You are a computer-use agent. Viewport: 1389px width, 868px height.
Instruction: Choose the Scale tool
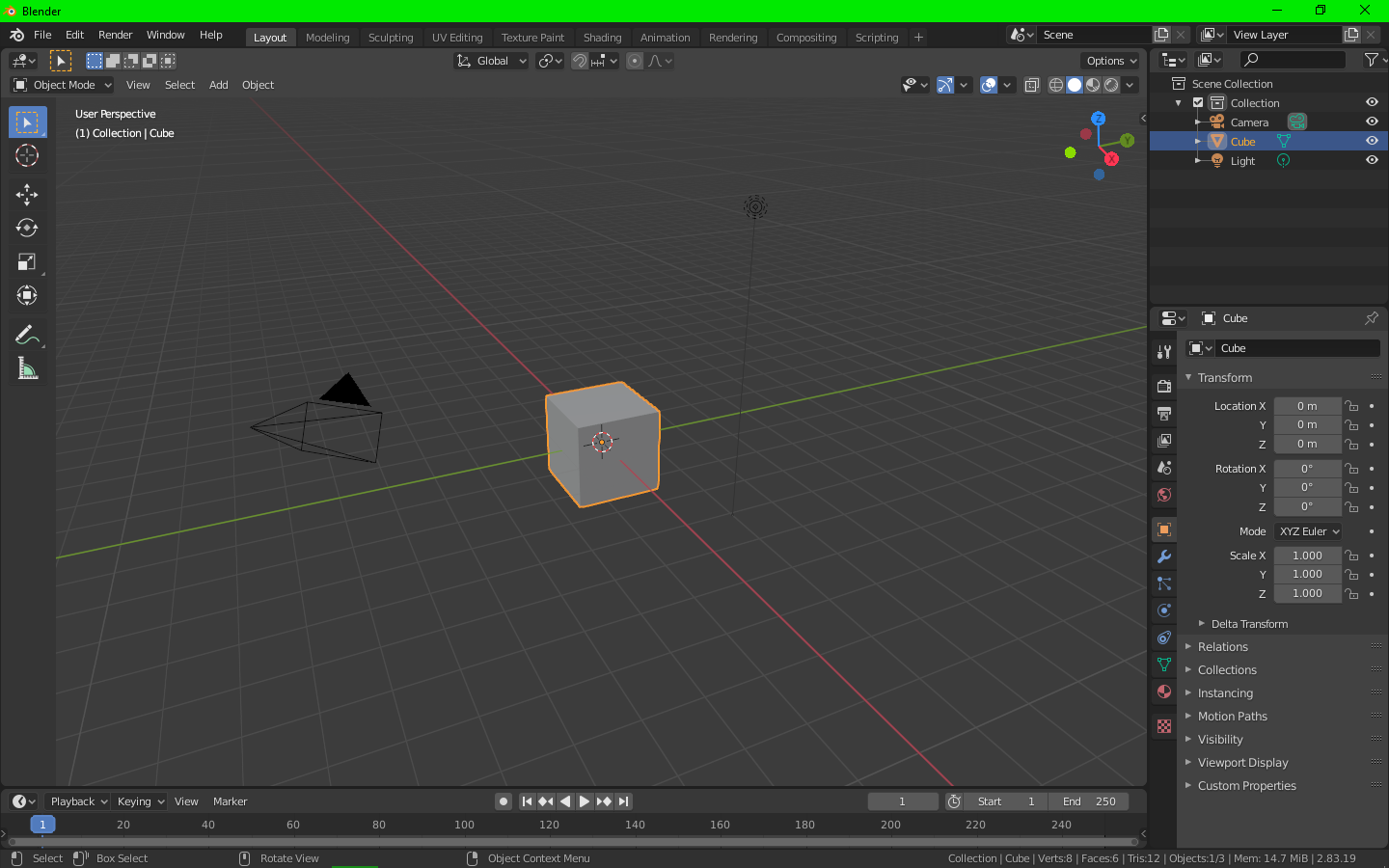[x=27, y=262]
